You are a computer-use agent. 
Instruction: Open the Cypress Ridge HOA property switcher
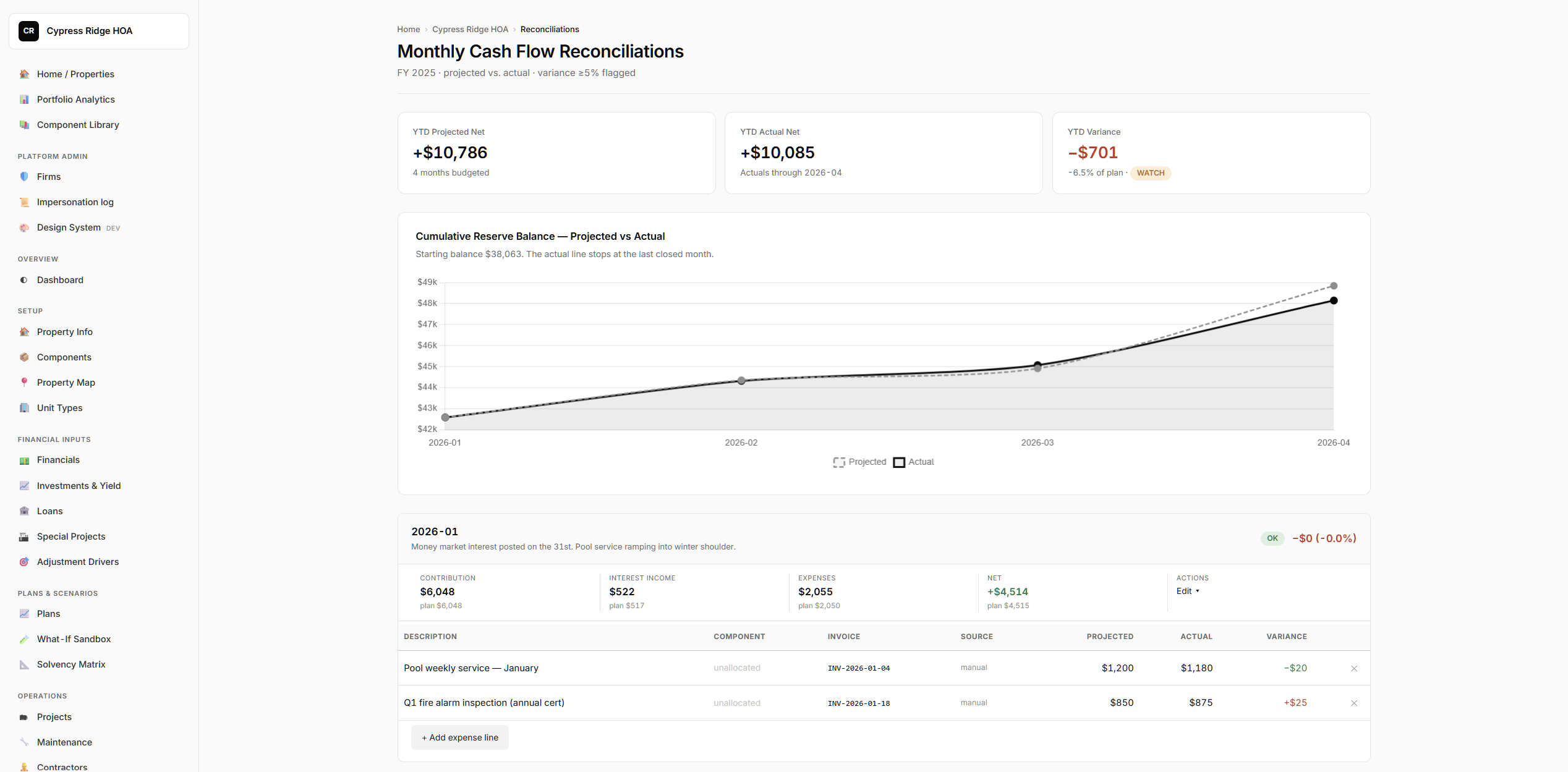[99, 31]
